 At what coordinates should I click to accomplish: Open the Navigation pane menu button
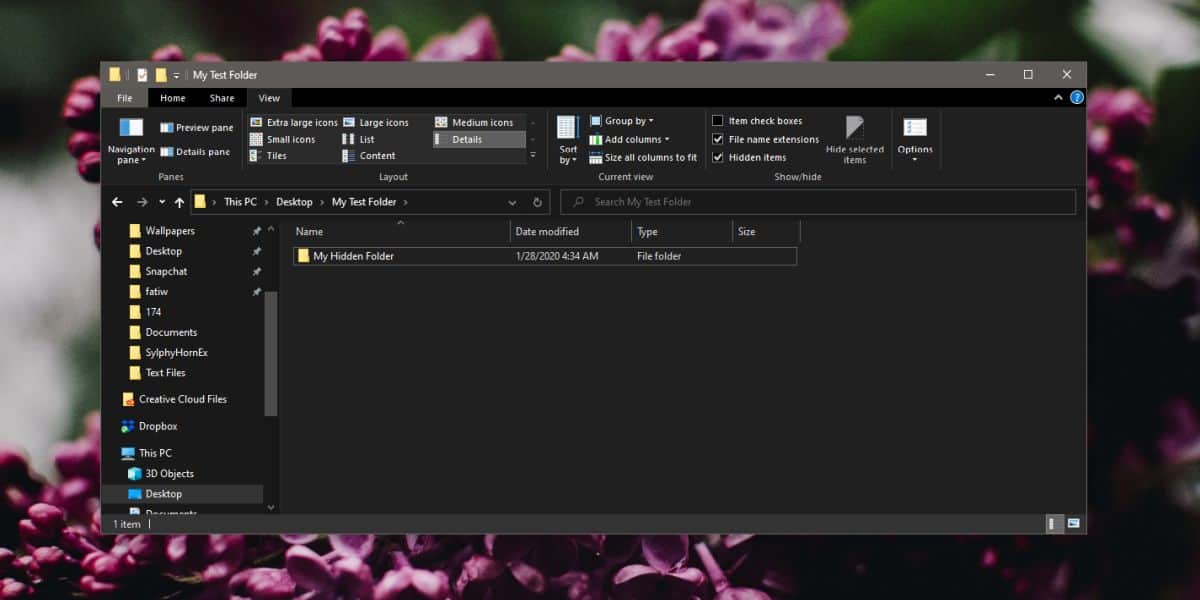[131, 141]
